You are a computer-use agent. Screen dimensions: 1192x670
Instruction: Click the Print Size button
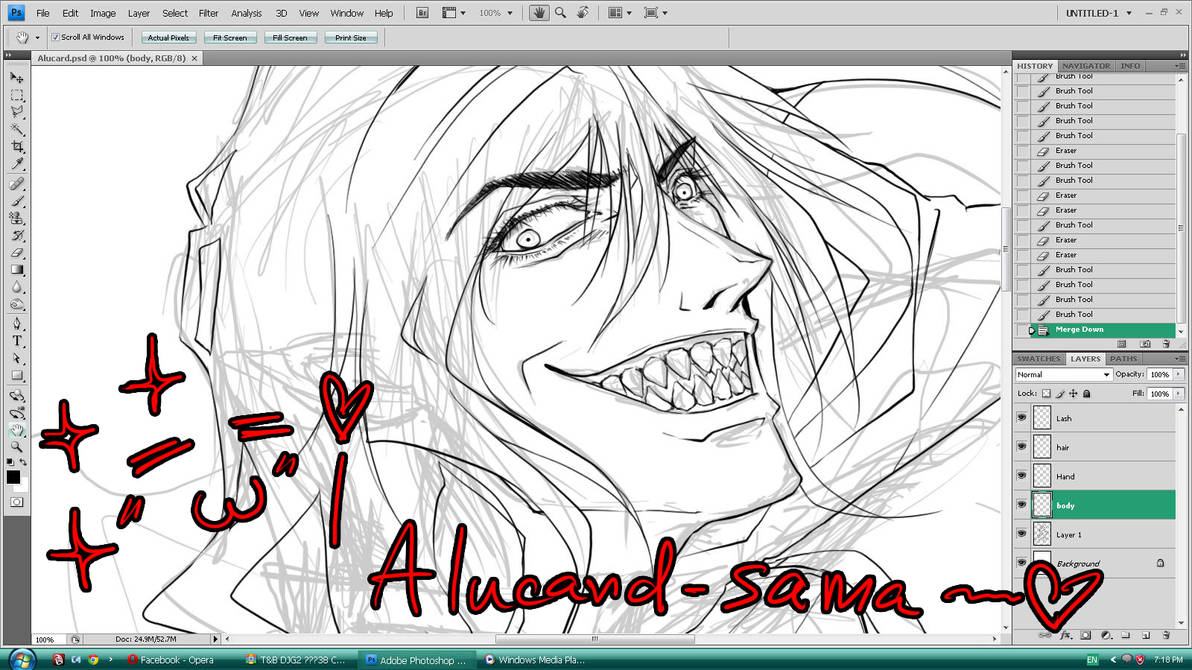pos(350,37)
